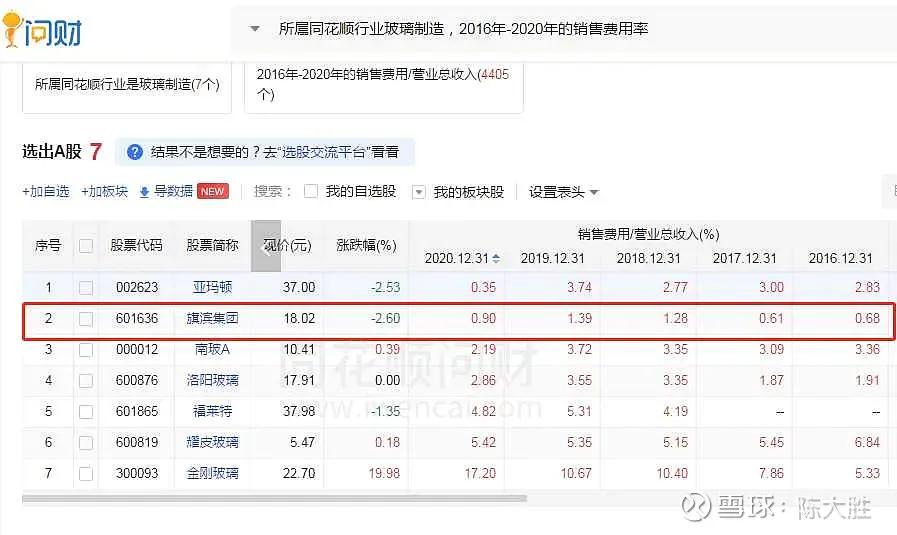Open the 设置表头 dropdown
Screen dimensions: 897x535
click(x=563, y=192)
